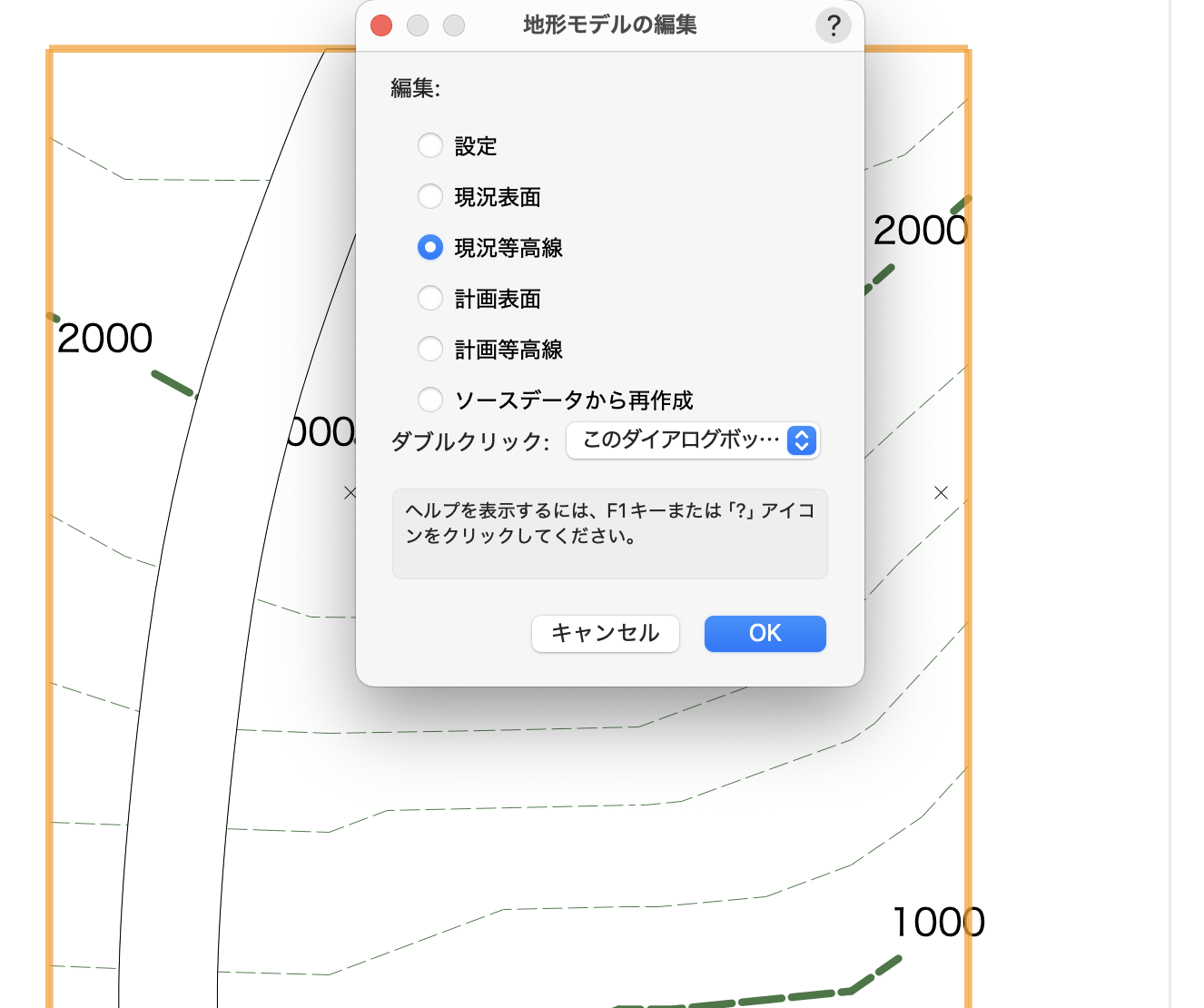Click the help text description box
Screen dimensions: 1204x1008
pyautogui.click(x=609, y=534)
